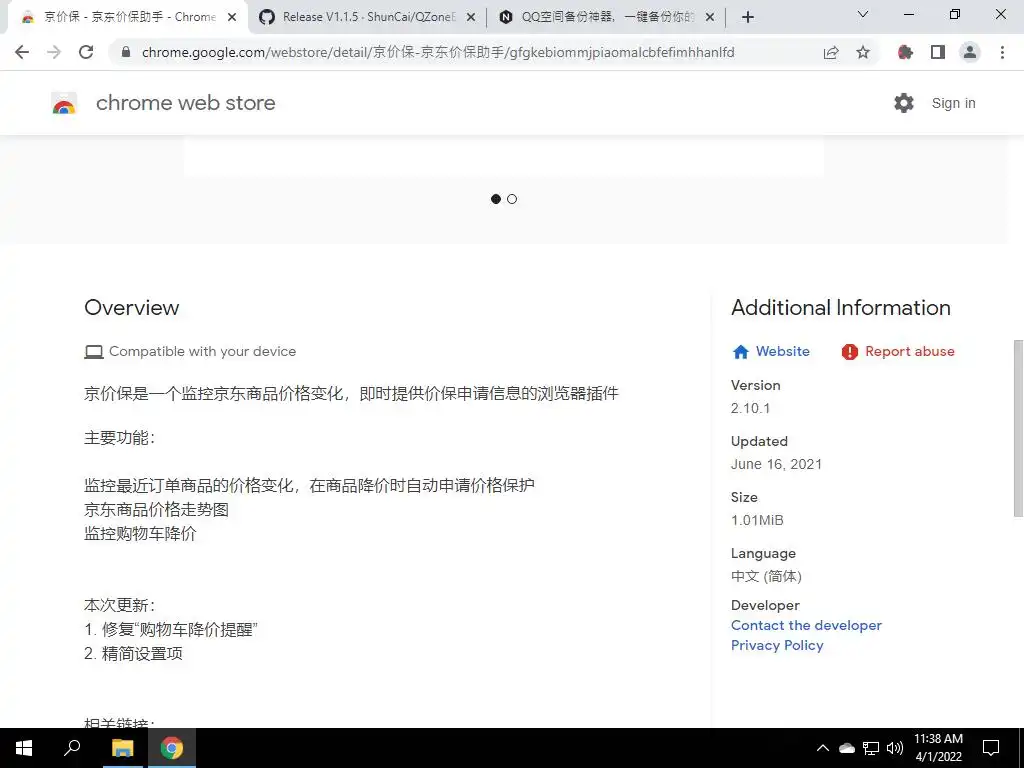Screen dimensions: 1024x768
Task: Open the extension Website link
Action: (782, 351)
